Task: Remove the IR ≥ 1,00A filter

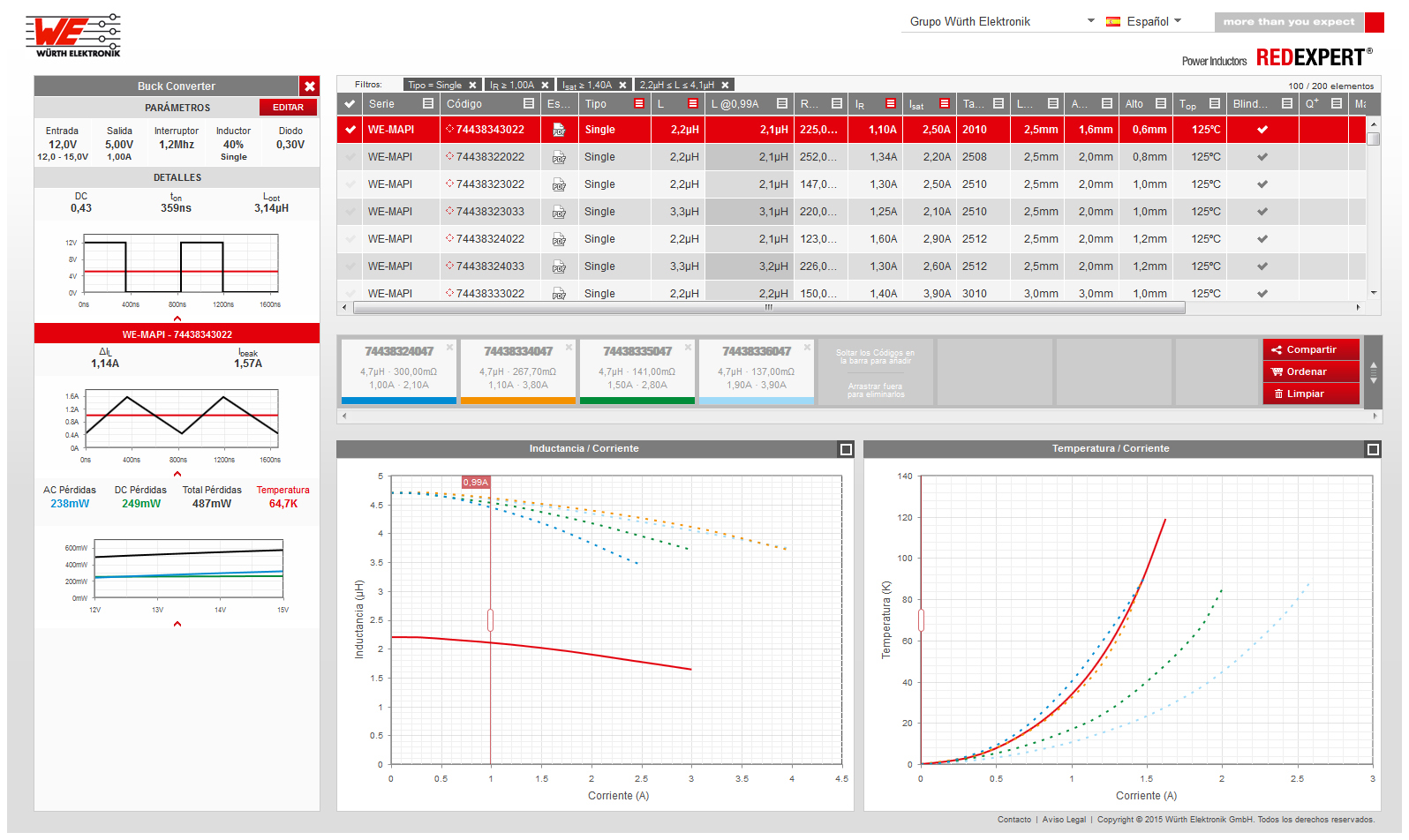Action: click(x=545, y=86)
